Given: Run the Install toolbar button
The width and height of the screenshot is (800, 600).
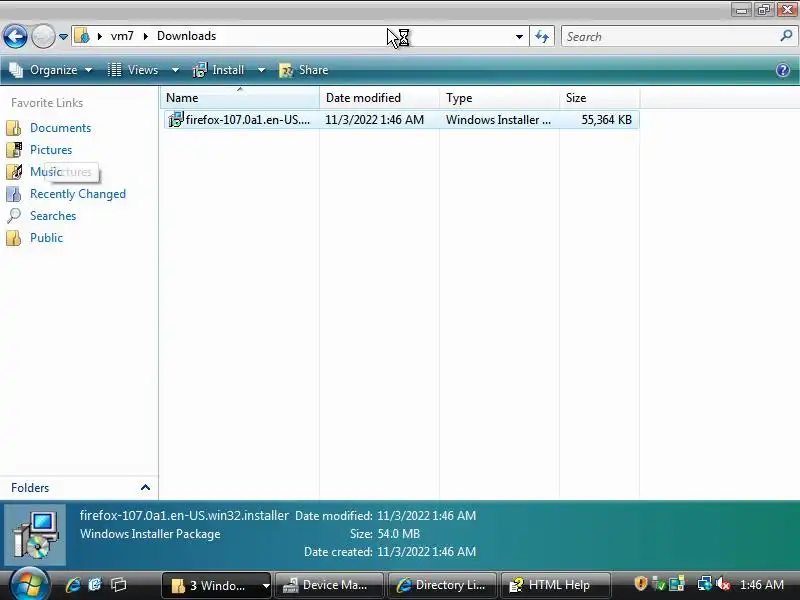Looking at the screenshot, I should click(218, 70).
